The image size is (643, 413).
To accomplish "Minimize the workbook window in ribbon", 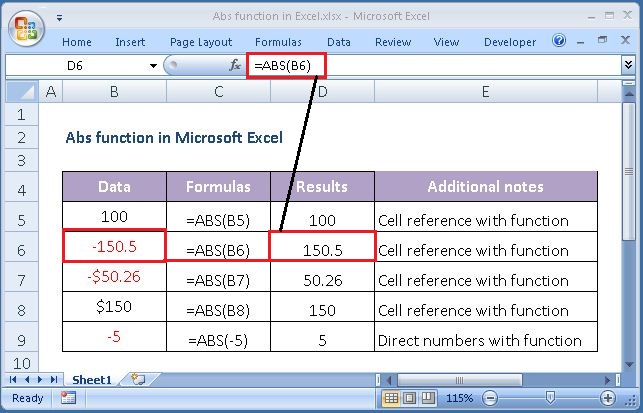I will coord(580,42).
